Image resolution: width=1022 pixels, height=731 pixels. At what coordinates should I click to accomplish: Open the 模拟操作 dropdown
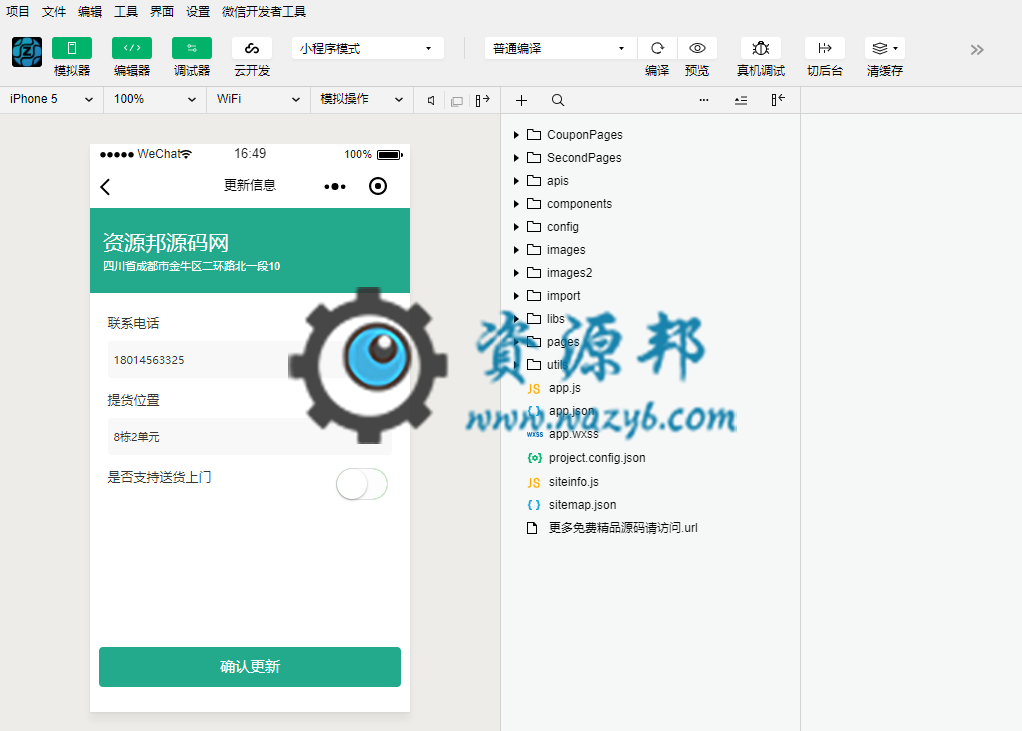point(362,99)
